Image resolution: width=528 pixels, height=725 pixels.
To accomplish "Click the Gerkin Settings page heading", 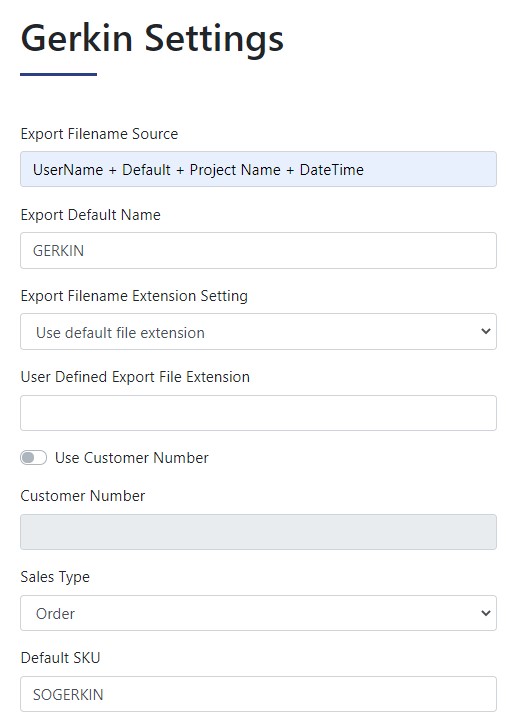I will (152, 39).
